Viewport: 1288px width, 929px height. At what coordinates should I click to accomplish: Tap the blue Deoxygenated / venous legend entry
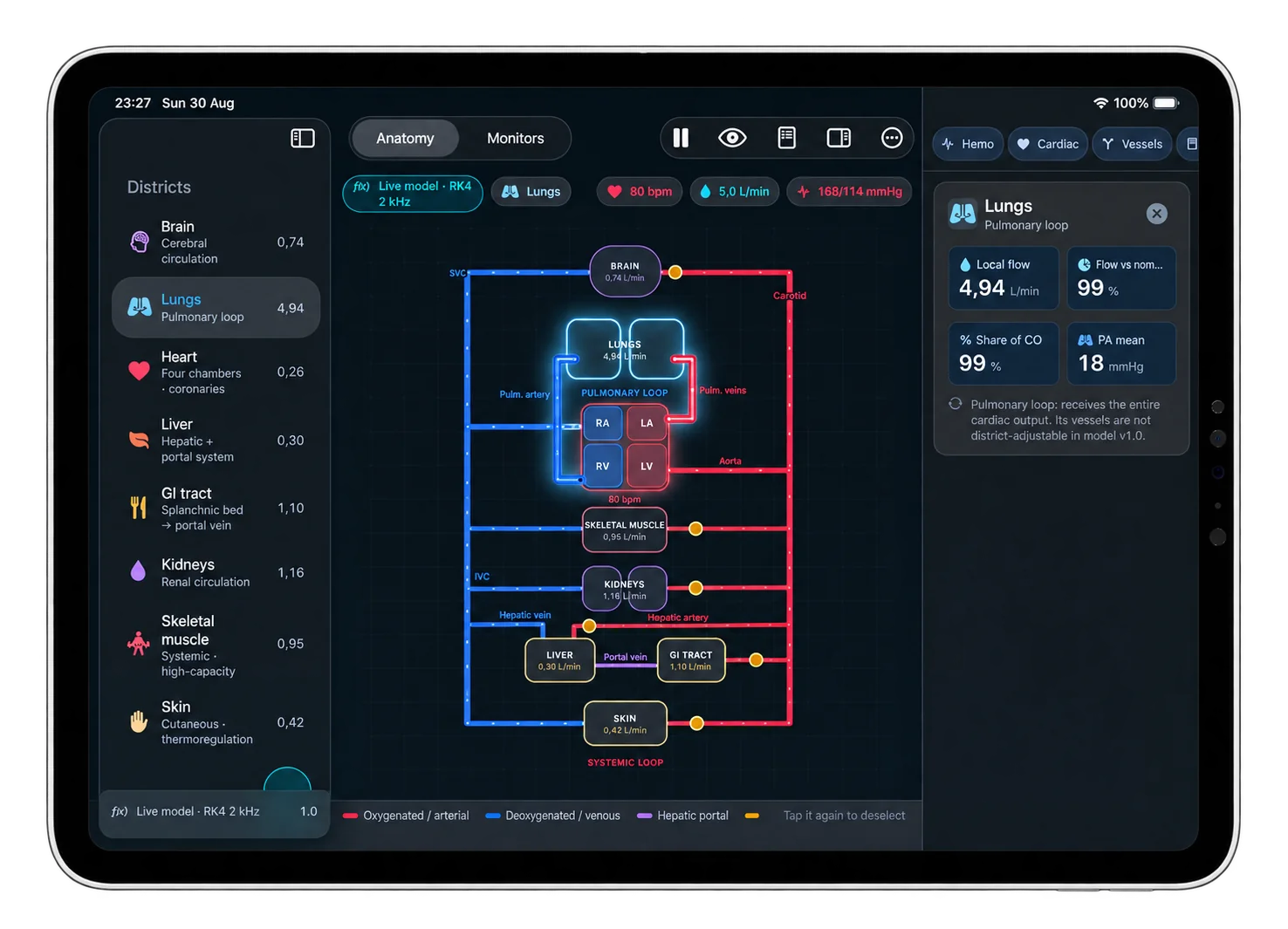(552, 816)
